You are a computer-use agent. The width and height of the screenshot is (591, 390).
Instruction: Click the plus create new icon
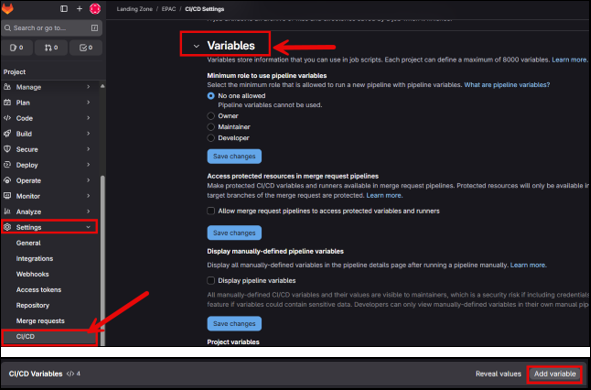click(x=80, y=9)
